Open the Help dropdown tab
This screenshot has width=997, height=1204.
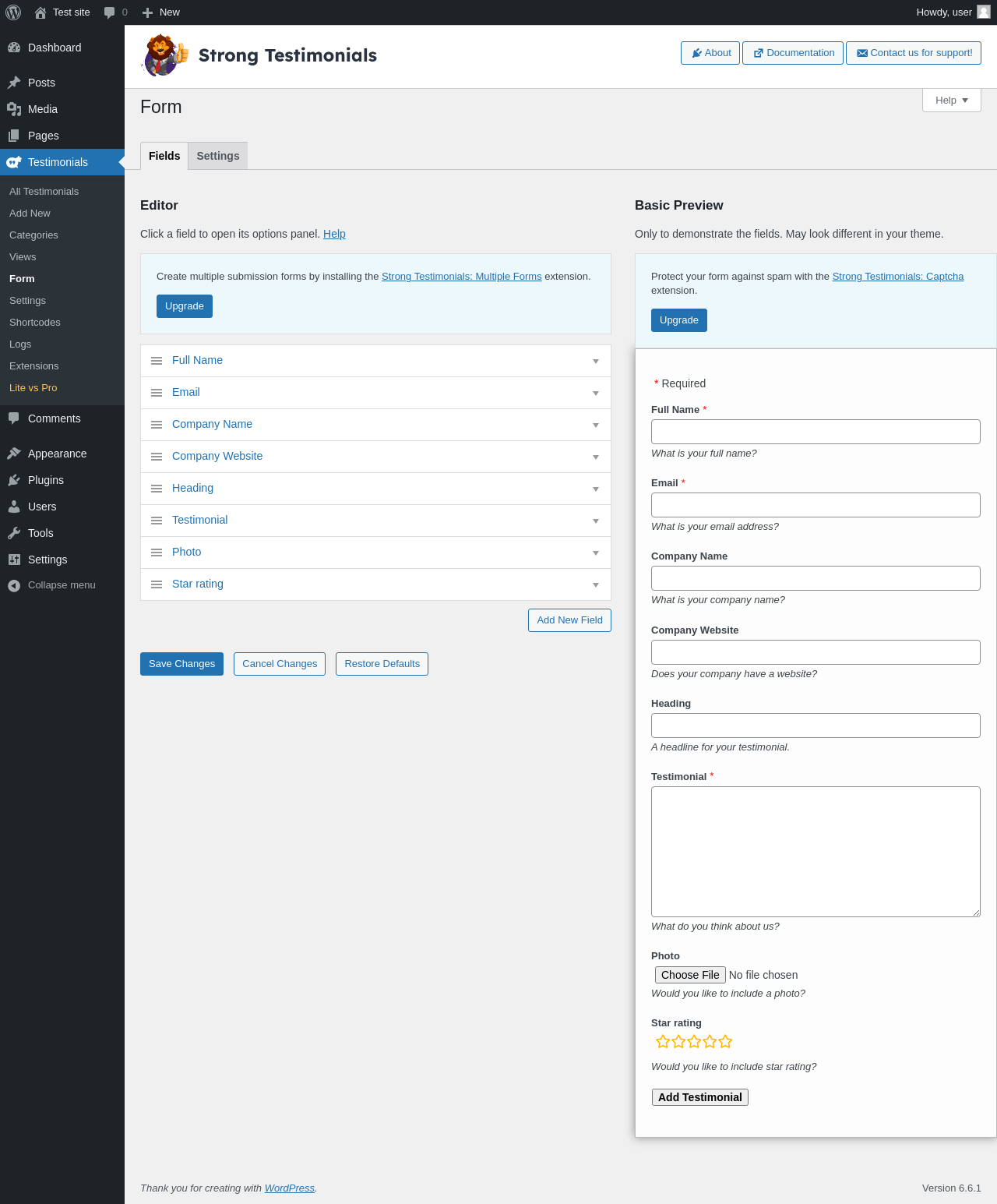pyautogui.click(x=952, y=101)
